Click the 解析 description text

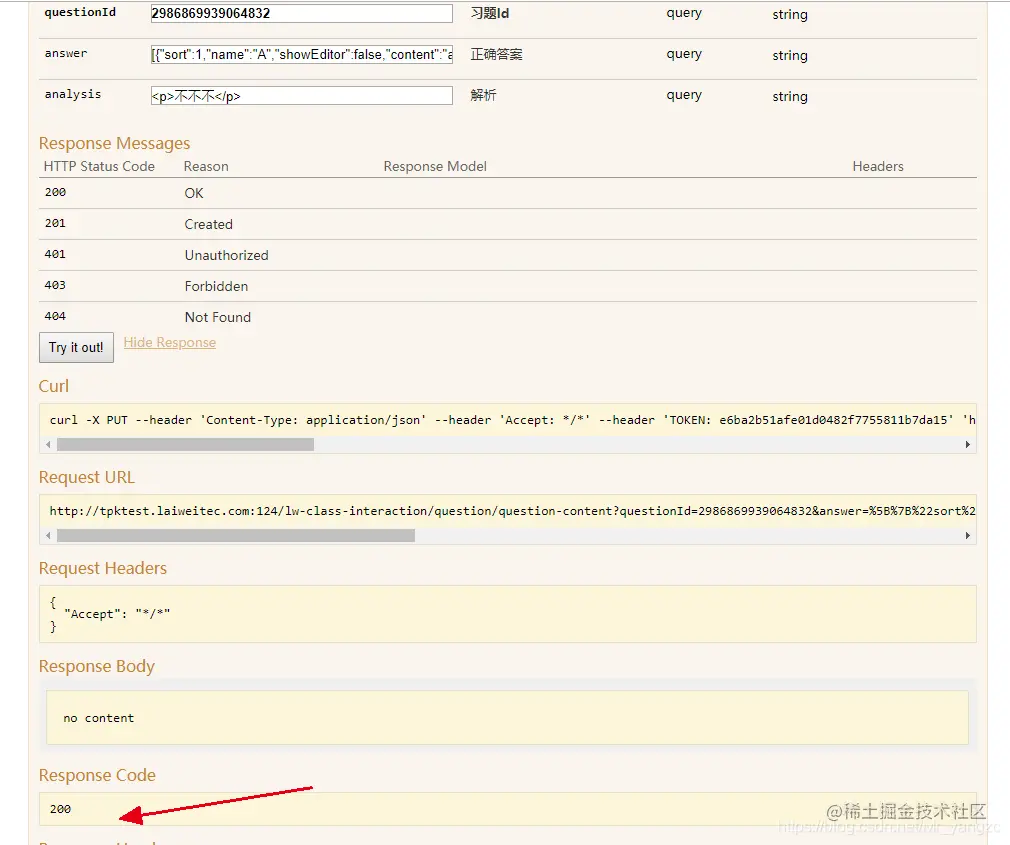point(483,95)
